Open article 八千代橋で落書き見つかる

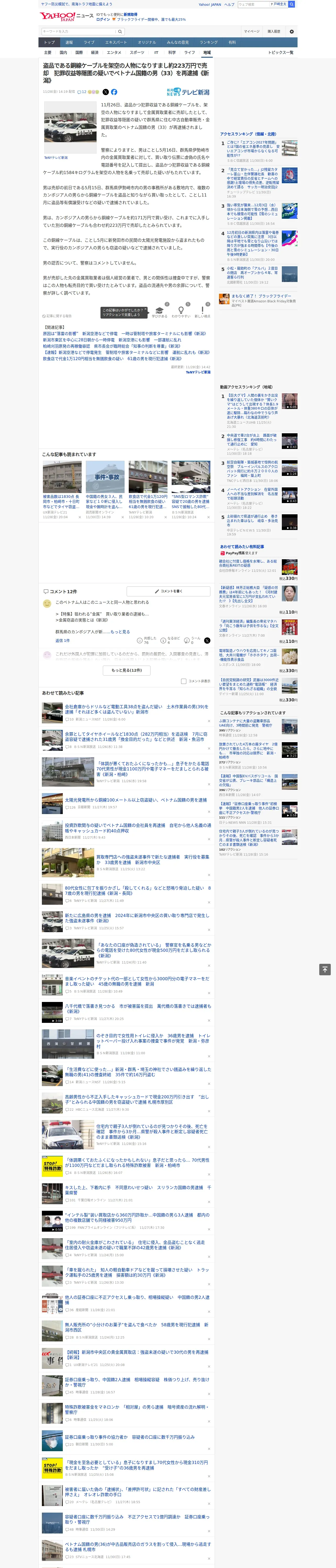point(138,1008)
